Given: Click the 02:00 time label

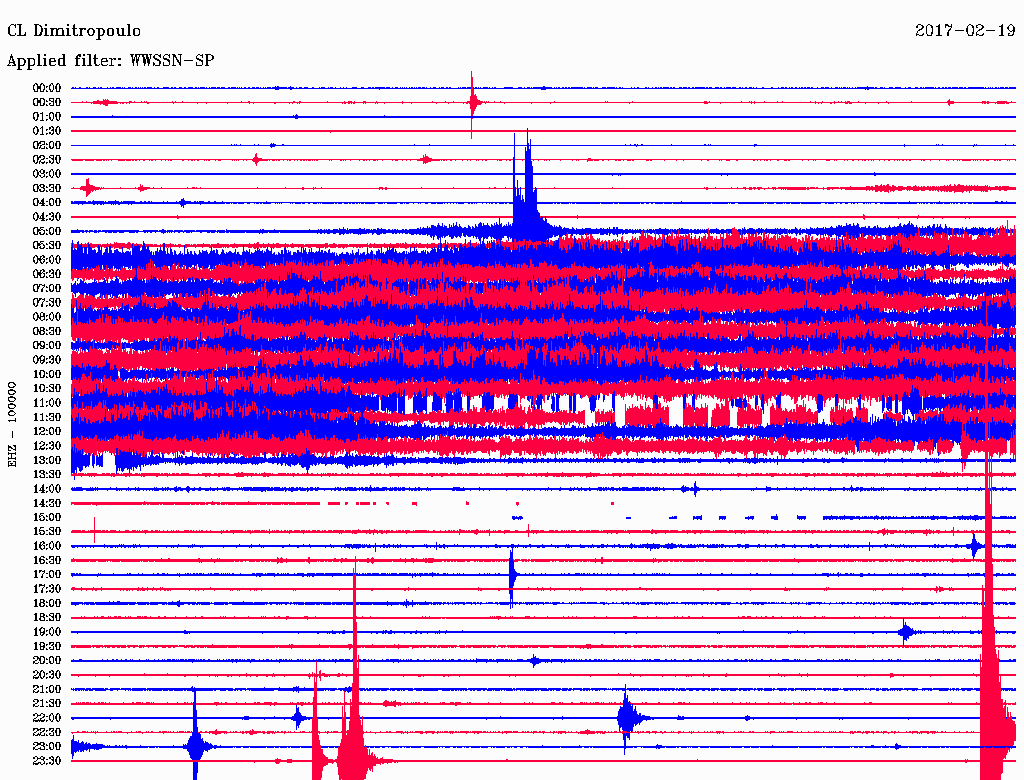Looking at the screenshot, I should coord(47,146).
